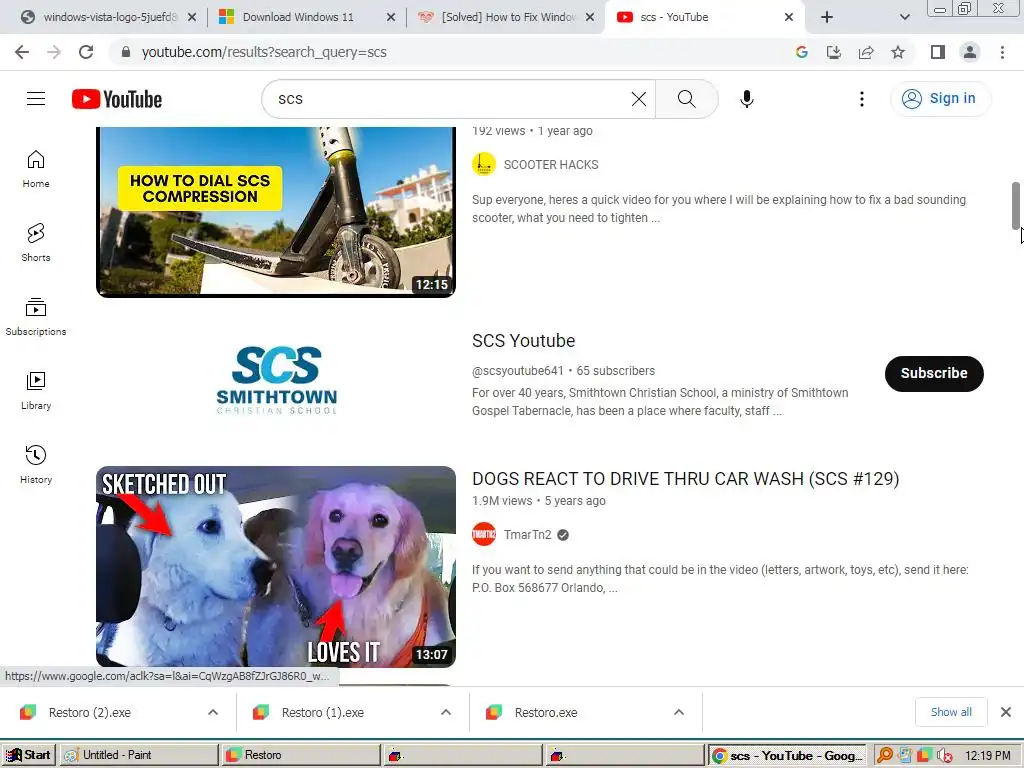1024x768 pixels.
Task: Play the How to Dial SCS Compression thumbnail
Action: click(x=276, y=211)
